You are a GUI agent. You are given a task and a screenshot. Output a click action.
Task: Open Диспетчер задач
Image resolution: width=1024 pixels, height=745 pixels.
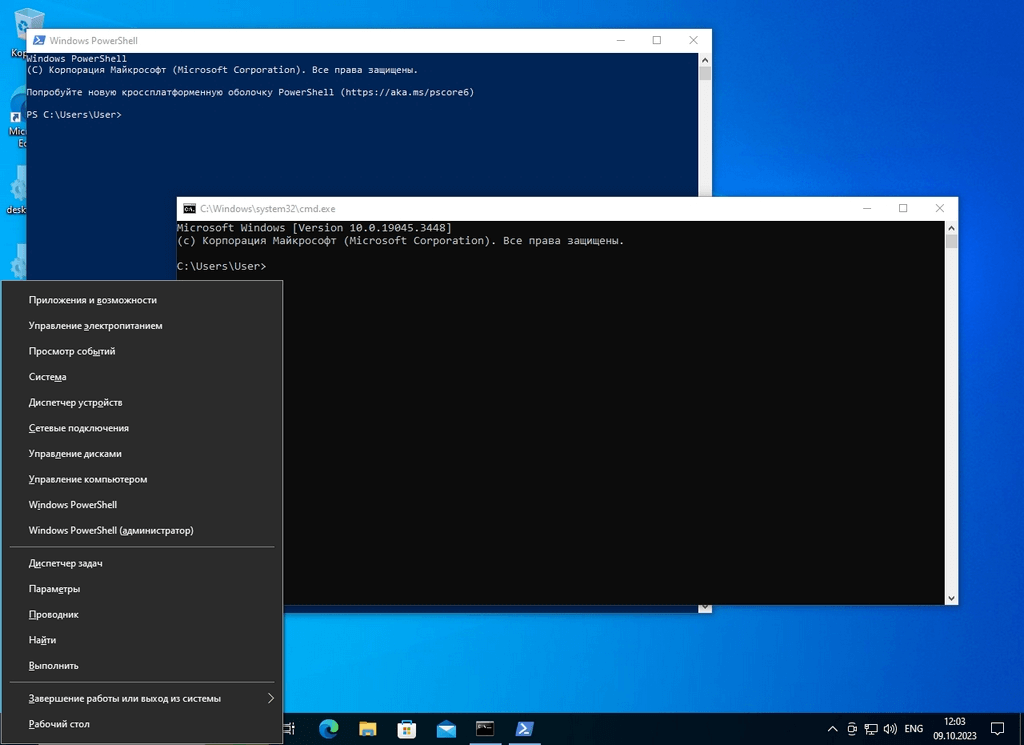(x=142, y=563)
